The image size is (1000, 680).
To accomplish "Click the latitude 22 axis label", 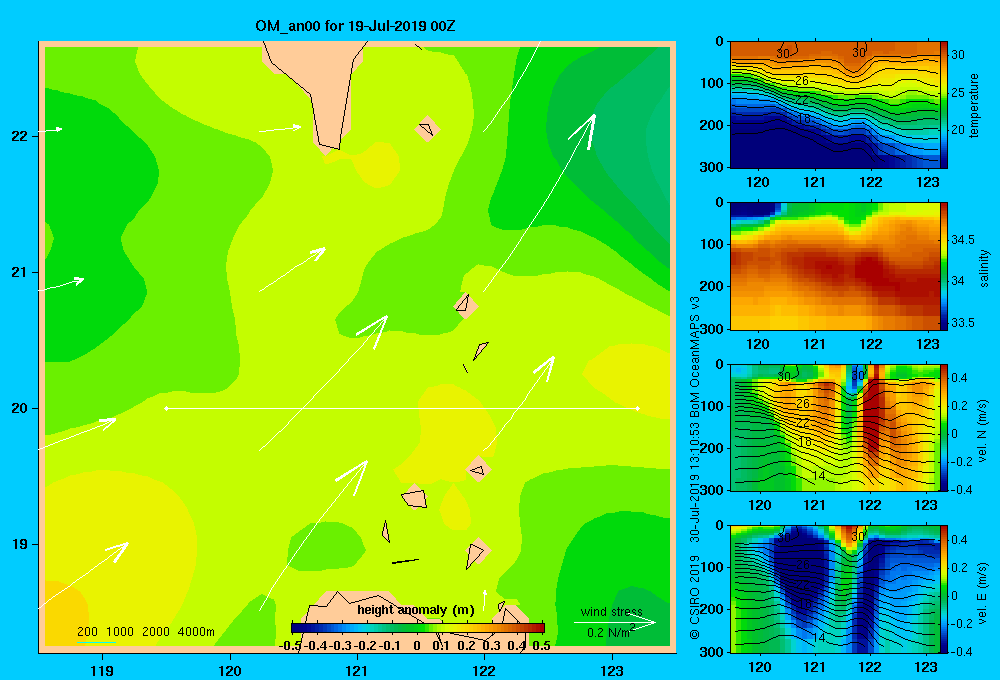I will pyautogui.click(x=20, y=136).
